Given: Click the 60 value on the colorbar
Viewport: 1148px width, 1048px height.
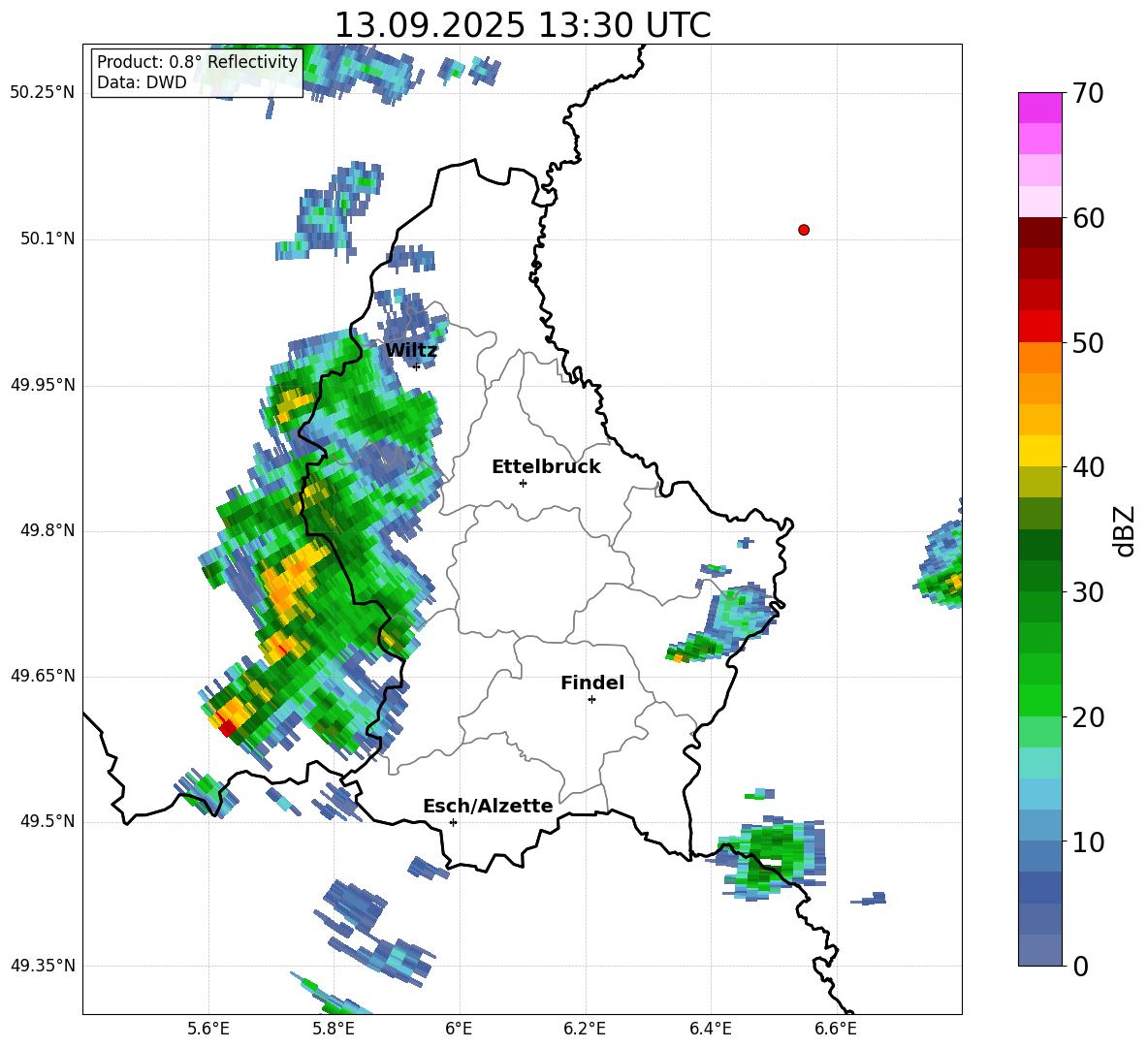Looking at the screenshot, I should tap(1088, 218).
